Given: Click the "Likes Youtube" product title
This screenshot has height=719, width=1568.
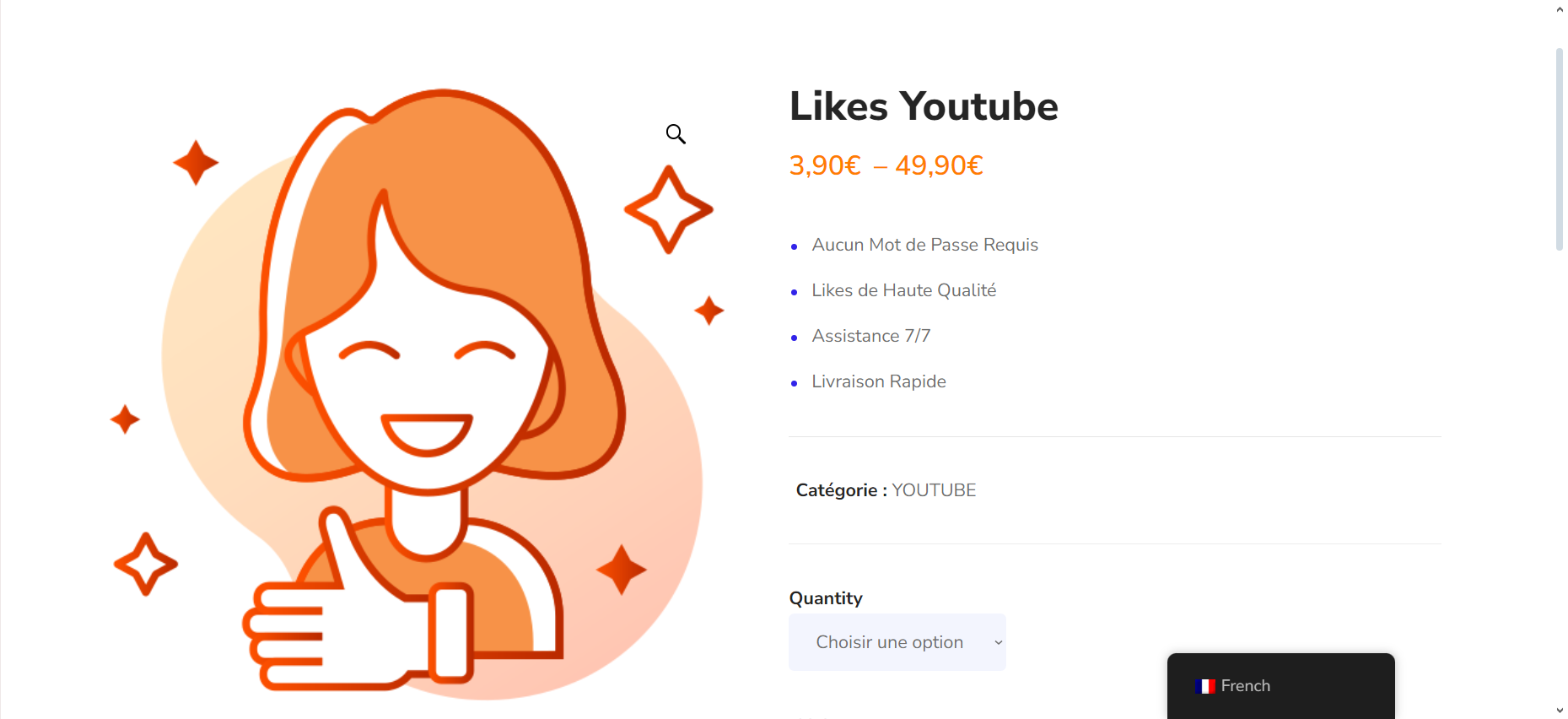Looking at the screenshot, I should coord(924,106).
